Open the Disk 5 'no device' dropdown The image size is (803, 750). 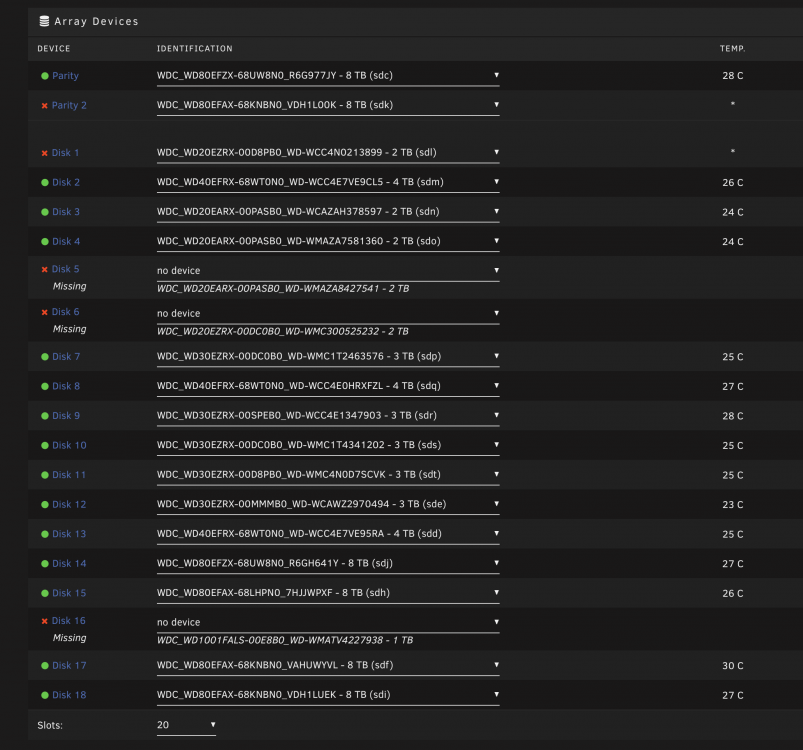pyautogui.click(x=328, y=271)
